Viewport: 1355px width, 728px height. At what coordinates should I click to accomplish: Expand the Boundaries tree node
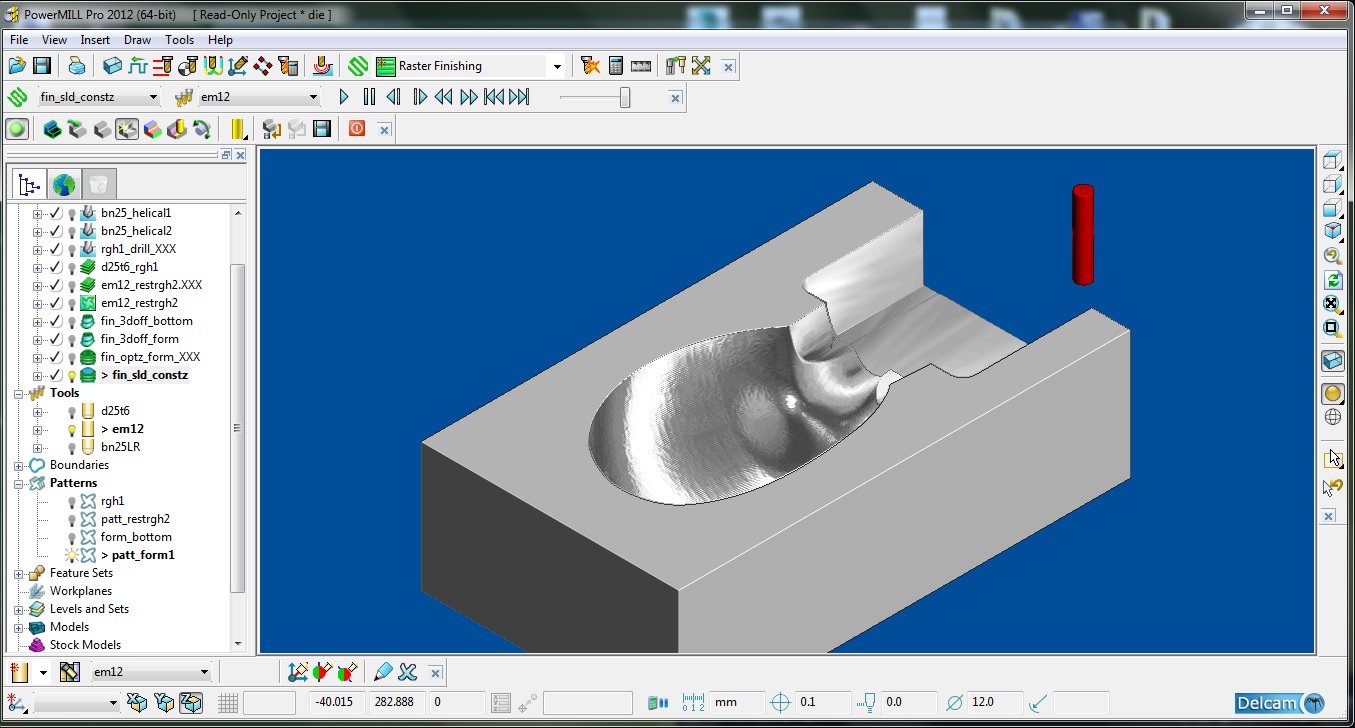coord(19,465)
